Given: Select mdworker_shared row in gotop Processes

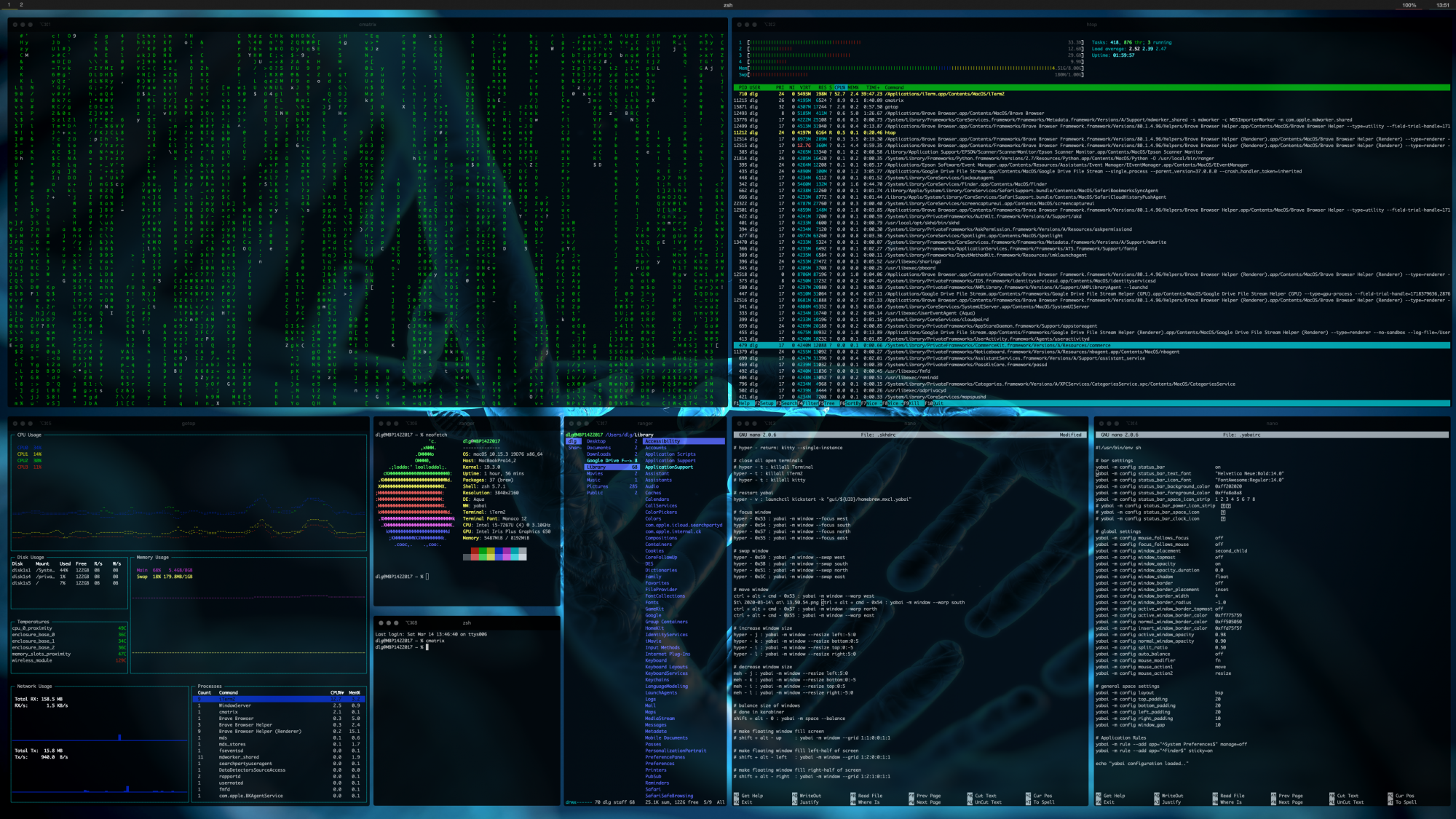Looking at the screenshot, I should [x=280, y=757].
